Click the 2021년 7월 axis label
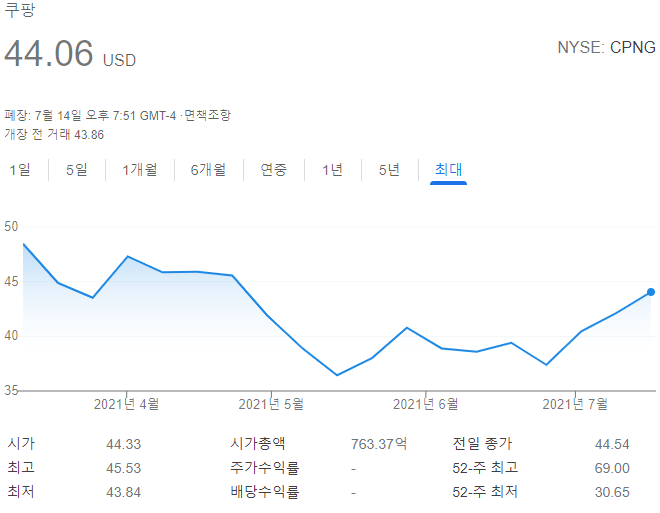 (x=575, y=404)
